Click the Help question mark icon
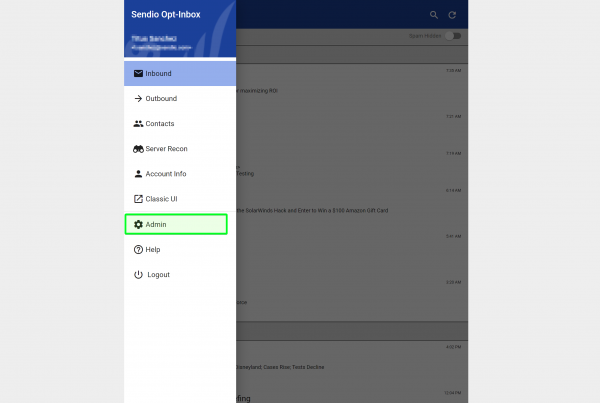The image size is (600, 403). 138,250
